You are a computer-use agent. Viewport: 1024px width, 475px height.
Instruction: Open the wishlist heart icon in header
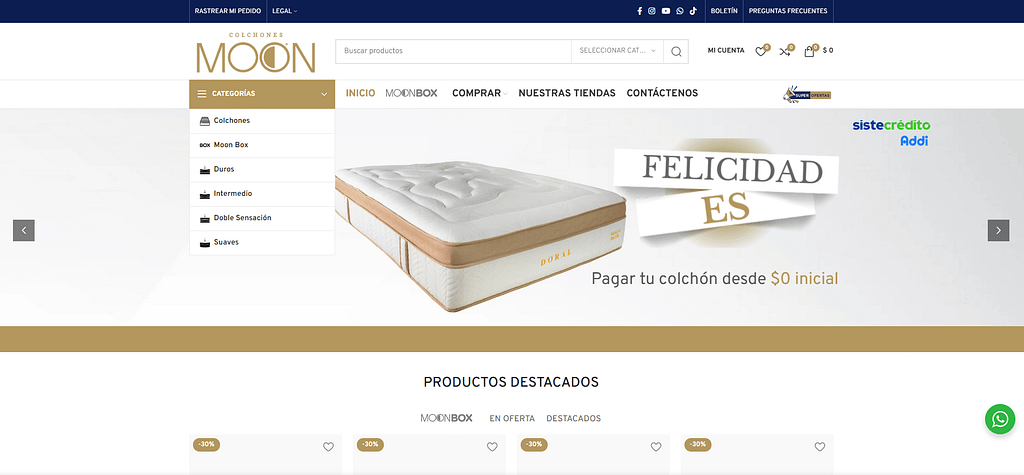[x=761, y=51]
